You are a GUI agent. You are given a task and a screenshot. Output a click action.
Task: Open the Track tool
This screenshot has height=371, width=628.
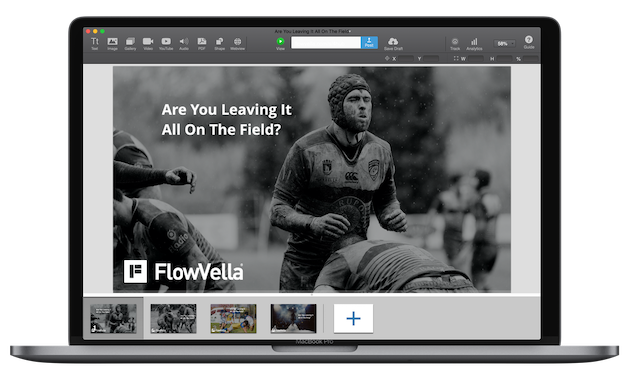coord(455,44)
